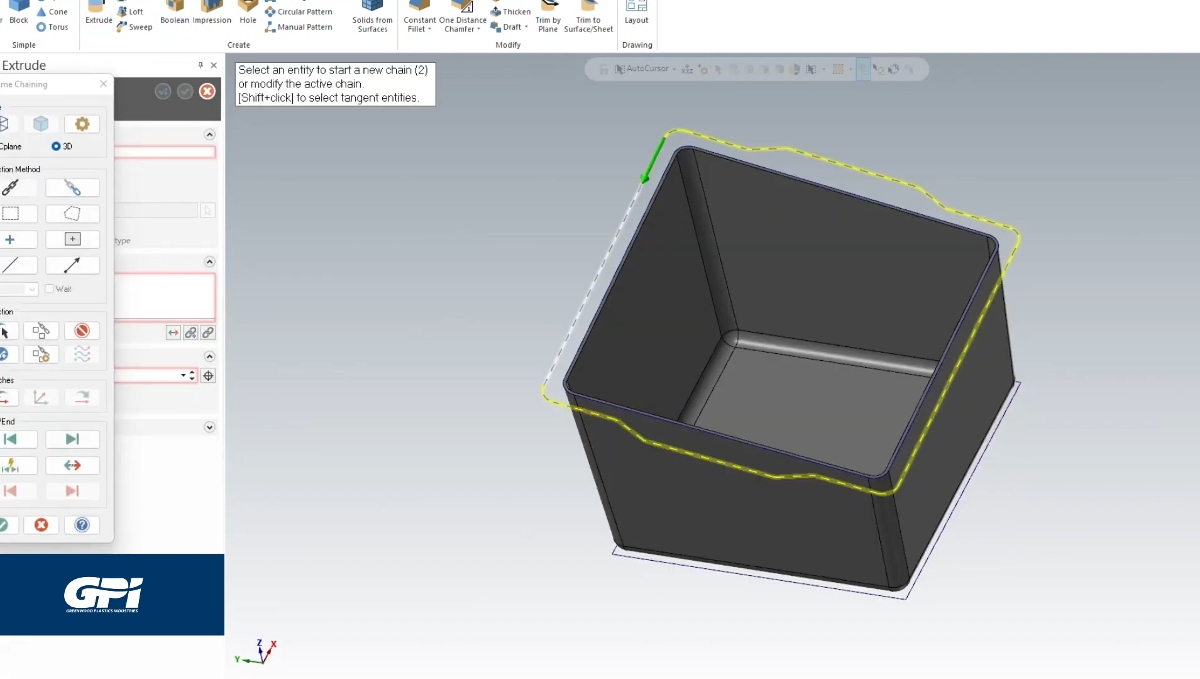This screenshot has height=679, width=1200.
Task: Open the AutoCursor dropdown
Action: 676,69
